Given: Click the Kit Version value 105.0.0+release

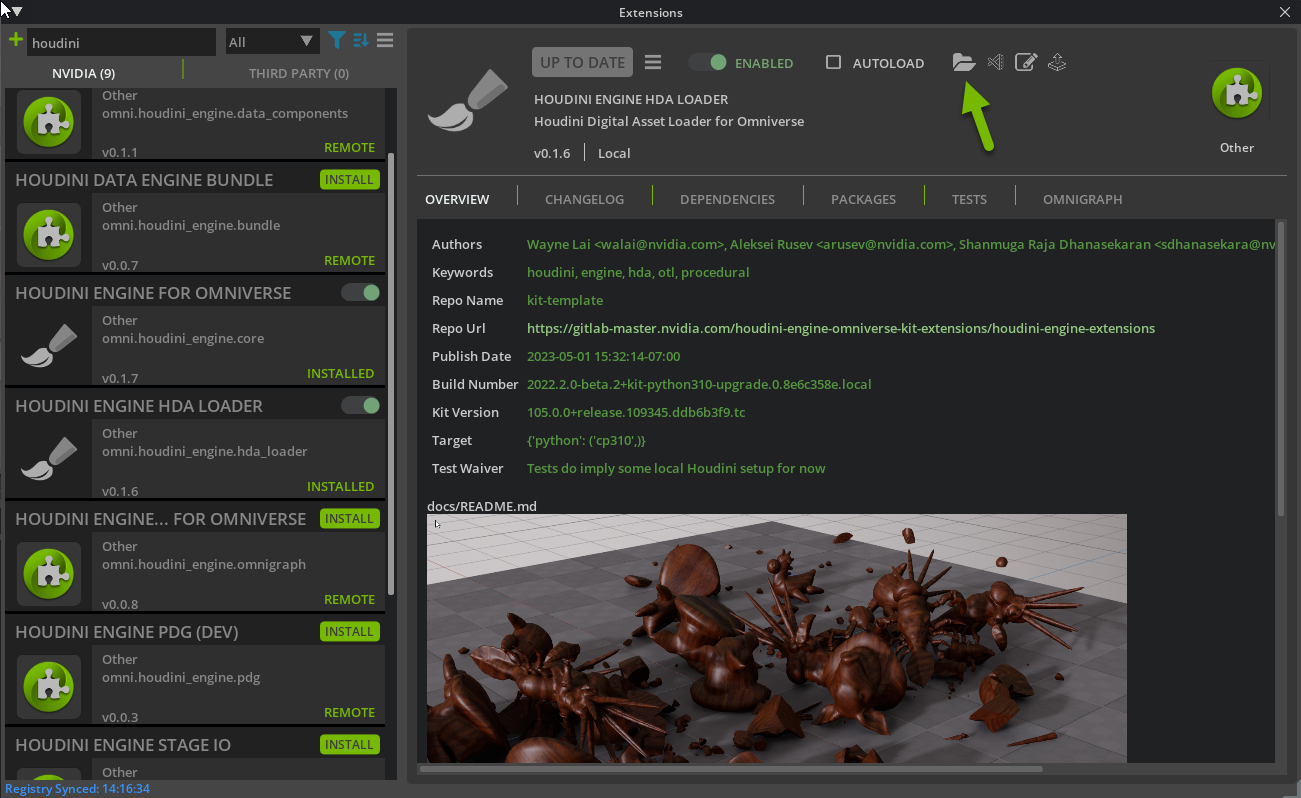Looking at the screenshot, I should point(636,412).
